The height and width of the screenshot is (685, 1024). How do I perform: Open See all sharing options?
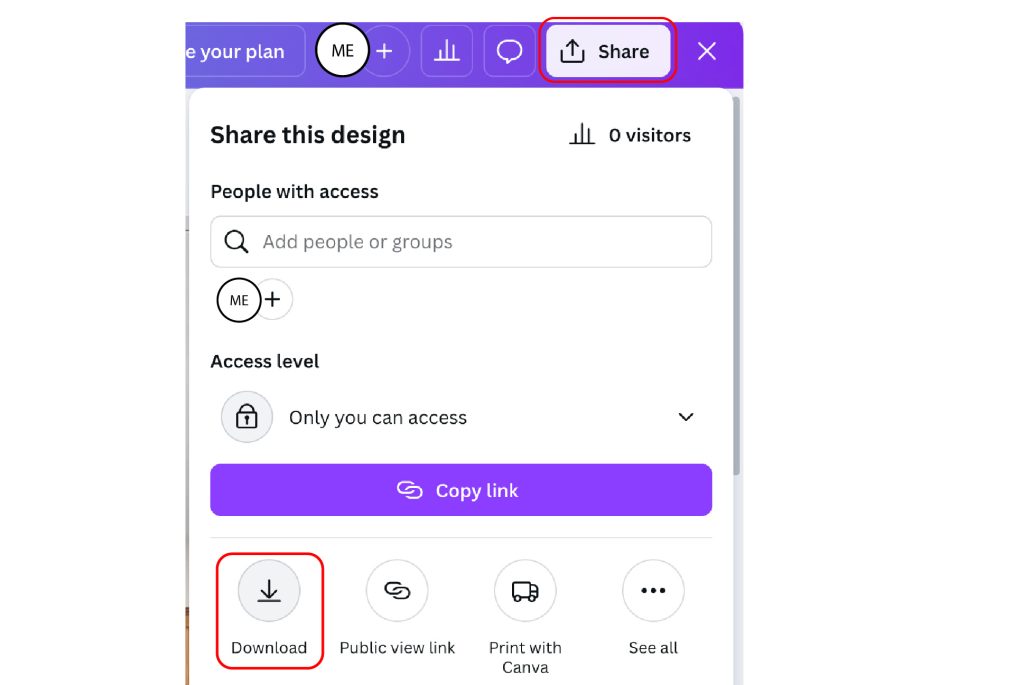click(653, 609)
